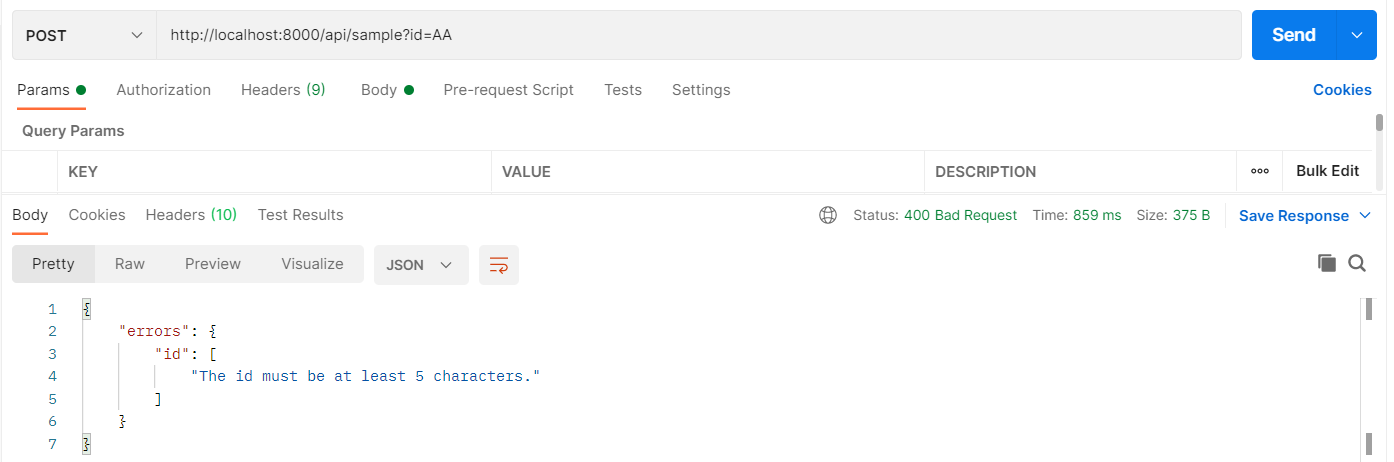The image size is (1394, 462).
Task: Switch to the request Body tab
Action: (387, 90)
